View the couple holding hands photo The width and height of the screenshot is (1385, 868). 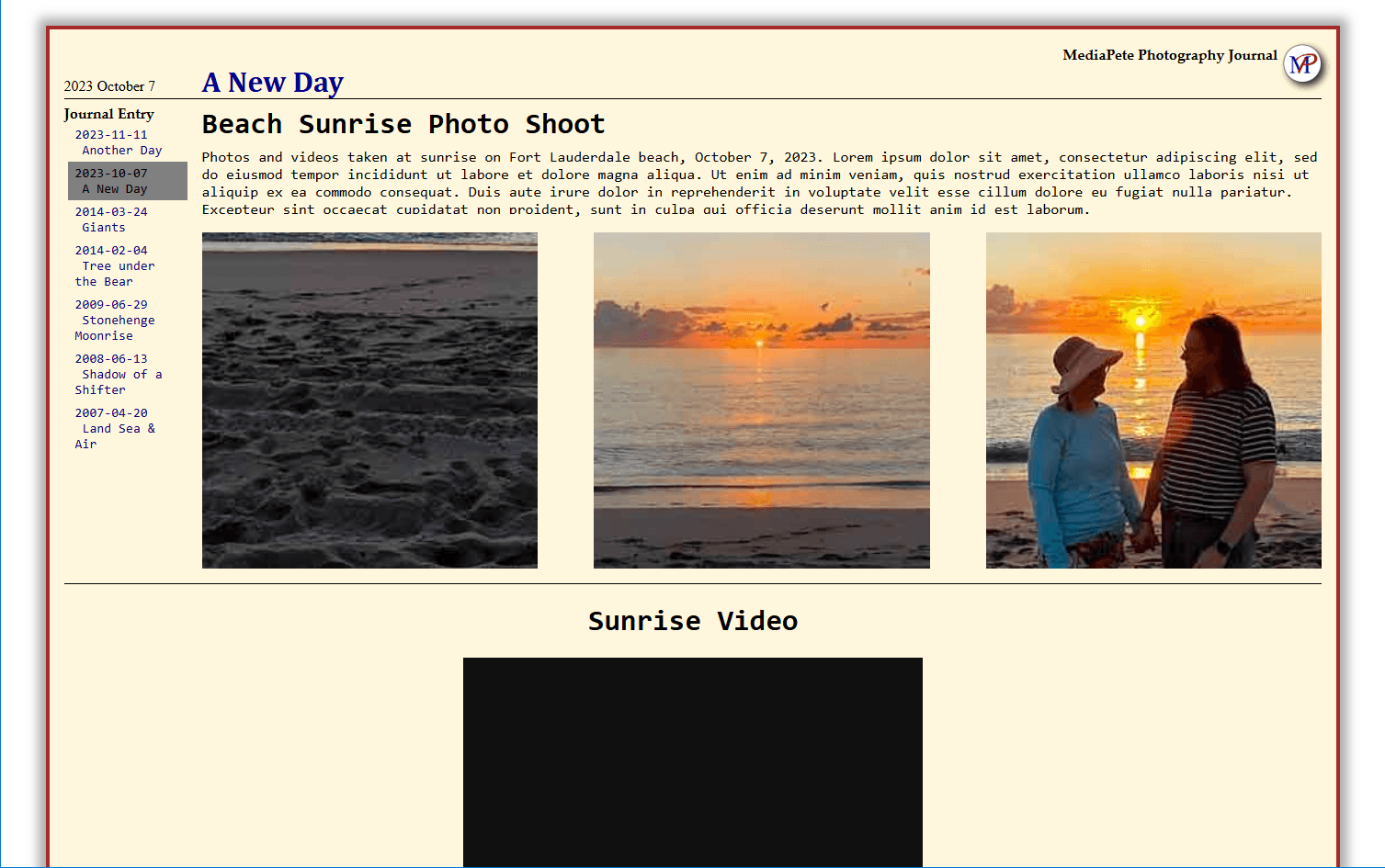[x=1153, y=400]
